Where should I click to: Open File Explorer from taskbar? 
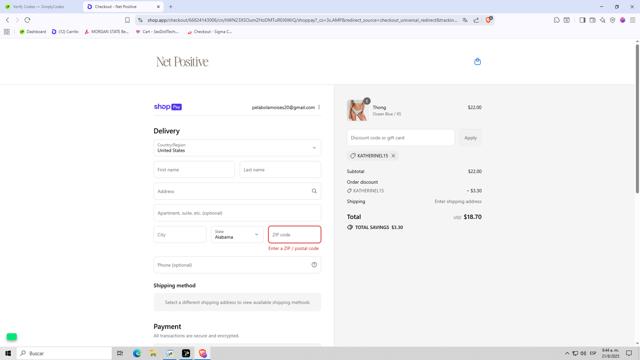click(153, 353)
